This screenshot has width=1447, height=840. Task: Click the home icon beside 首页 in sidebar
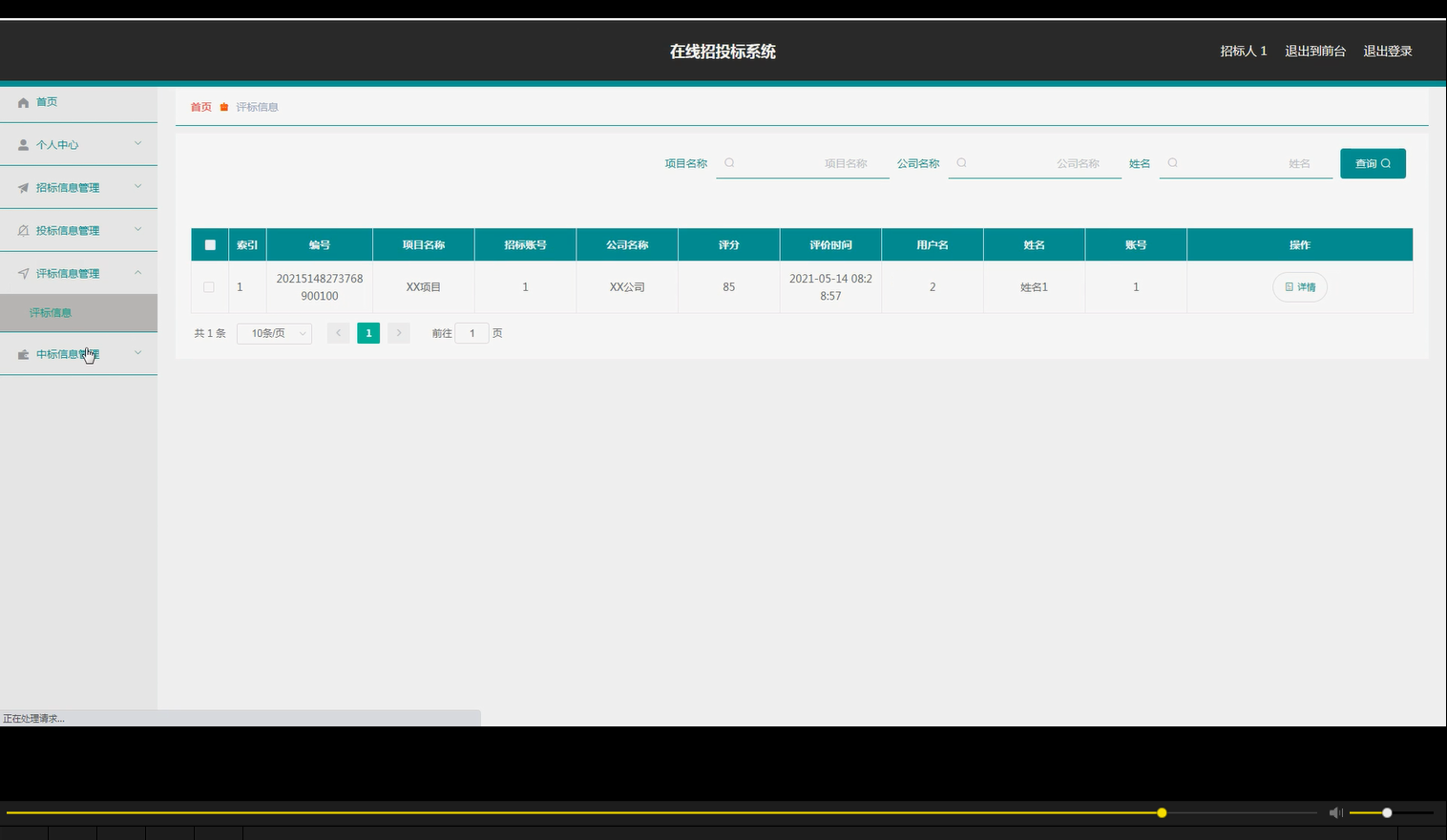pyautogui.click(x=23, y=102)
